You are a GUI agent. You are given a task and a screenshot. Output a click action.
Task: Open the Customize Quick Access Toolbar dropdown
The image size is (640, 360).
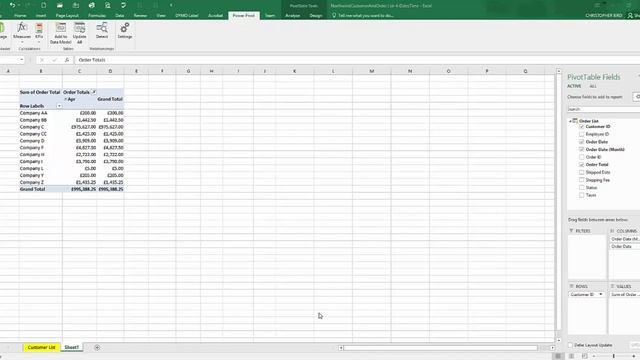(171, 5)
